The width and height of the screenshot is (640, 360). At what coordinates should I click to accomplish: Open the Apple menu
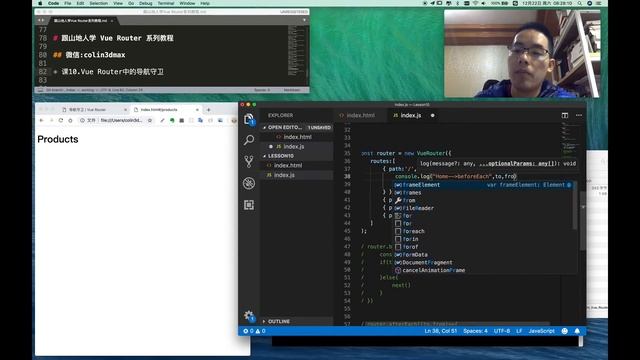(40, 3)
